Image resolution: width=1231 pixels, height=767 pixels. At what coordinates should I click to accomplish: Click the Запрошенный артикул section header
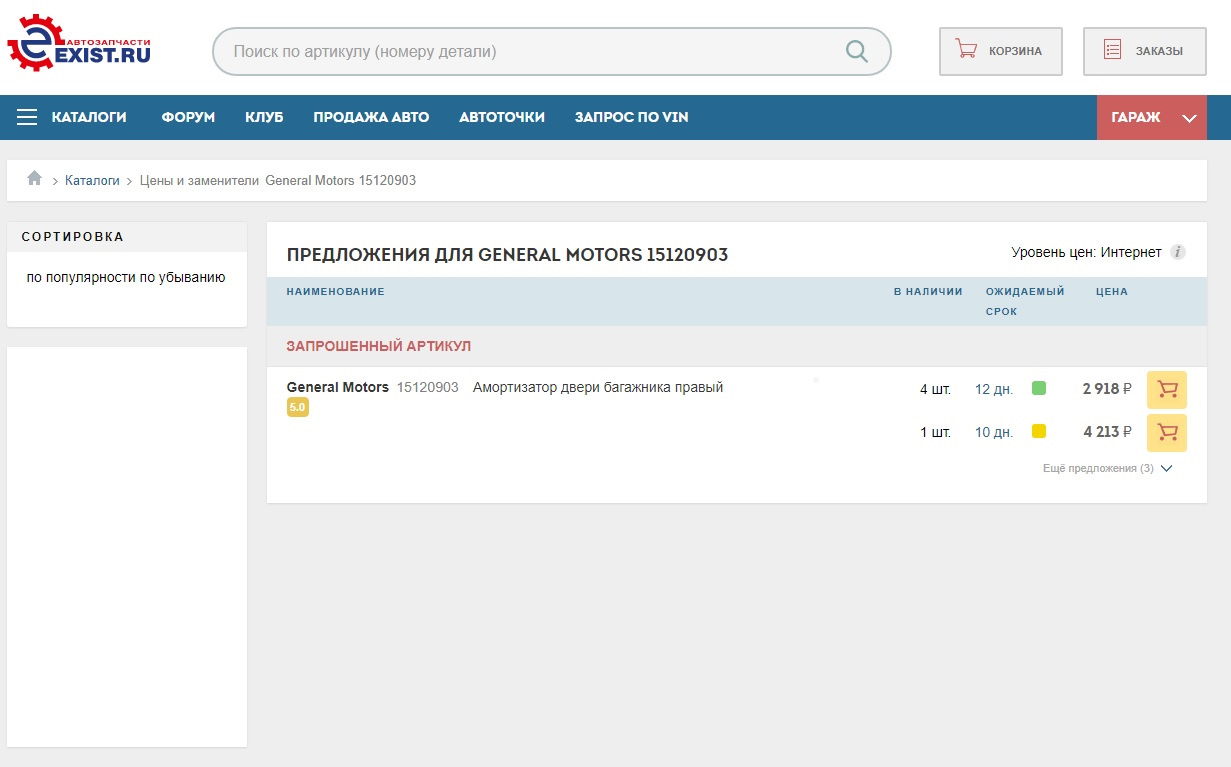point(378,346)
